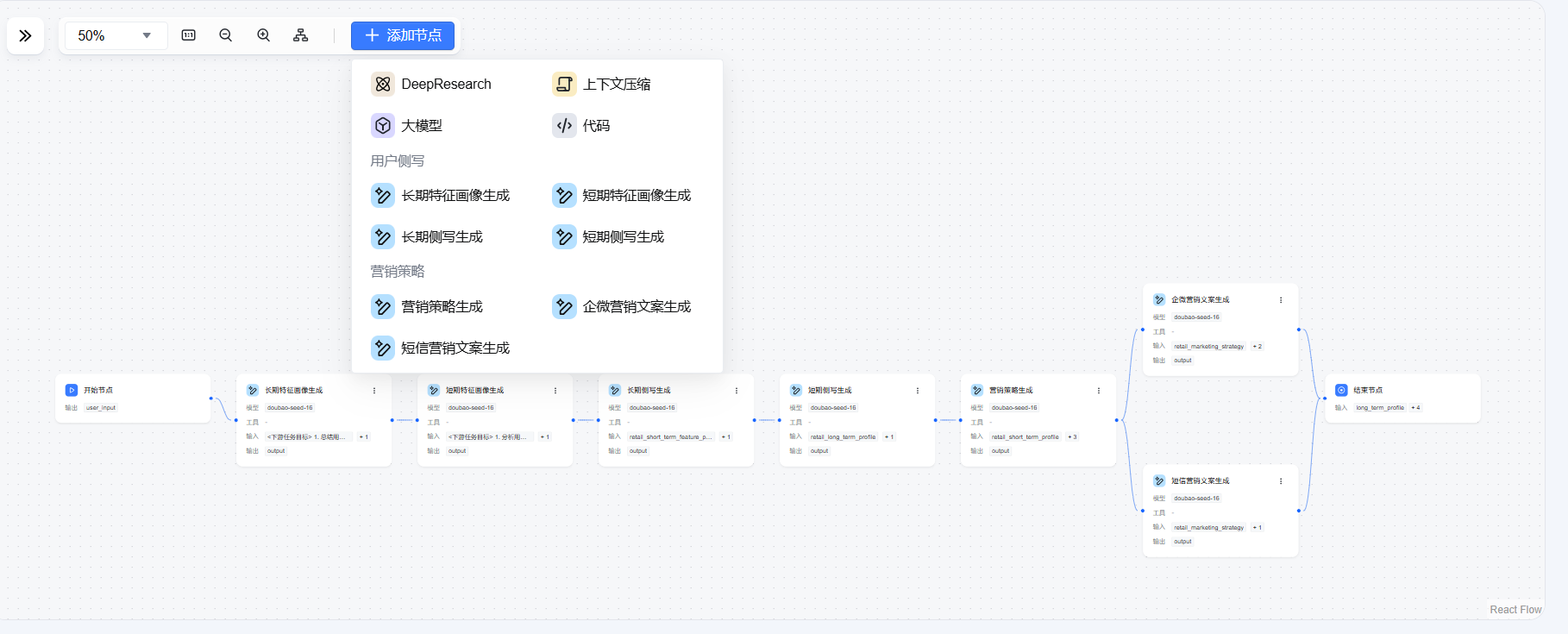Click the 添加节点 button
Image resolution: width=1568 pixels, height=634 pixels.
[403, 35]
